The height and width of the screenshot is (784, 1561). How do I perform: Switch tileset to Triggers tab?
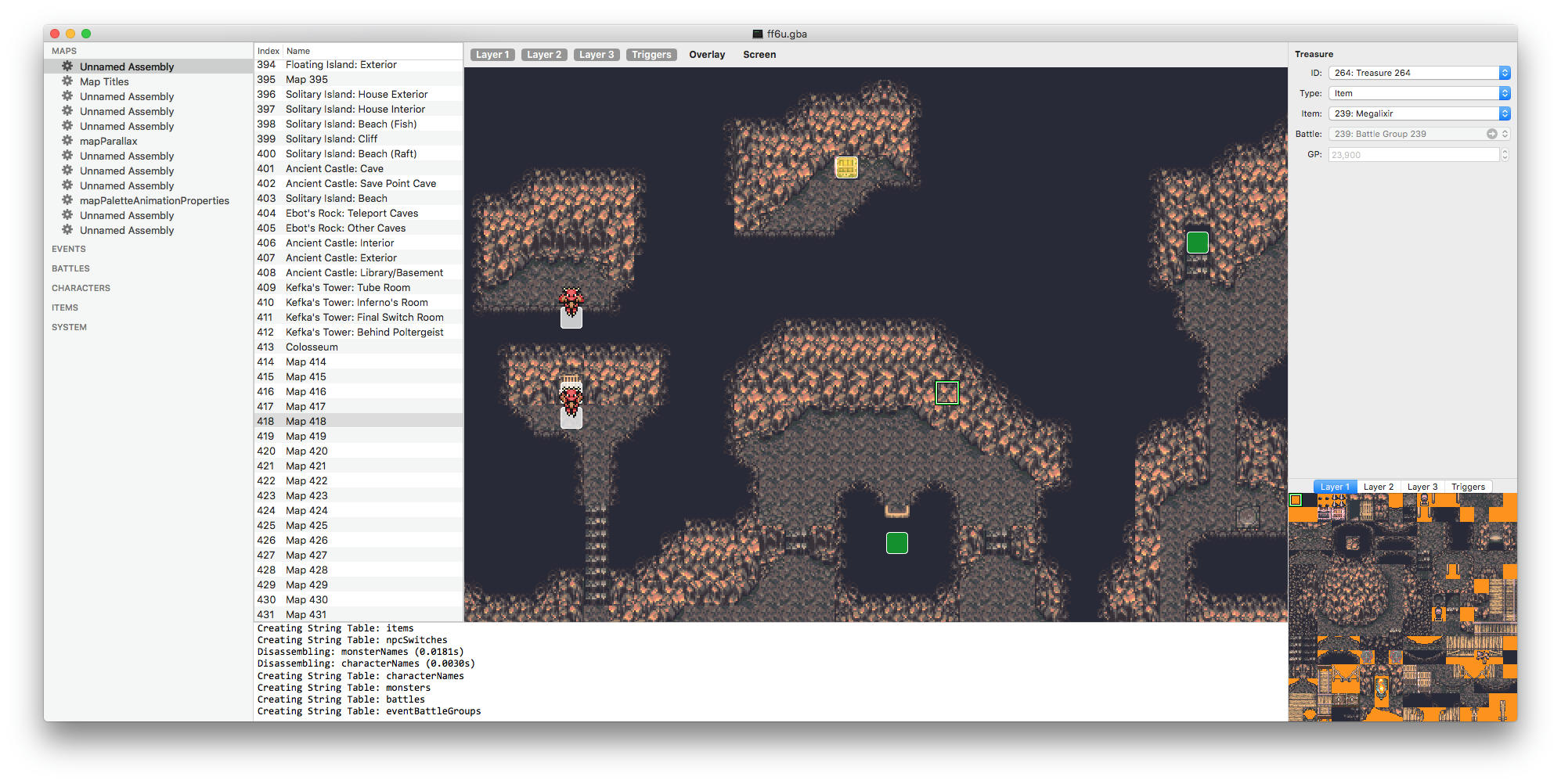click(x=1468, y=487)
